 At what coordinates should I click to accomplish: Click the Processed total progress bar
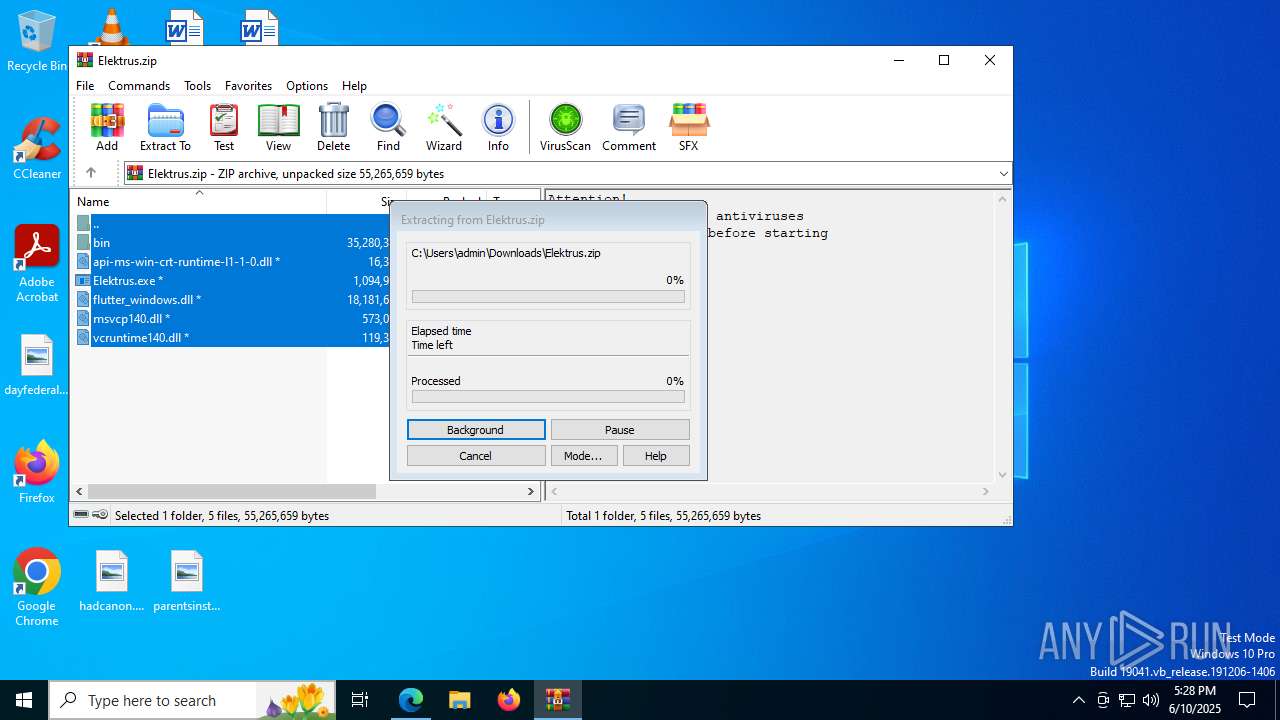click(x=548, y=397)
